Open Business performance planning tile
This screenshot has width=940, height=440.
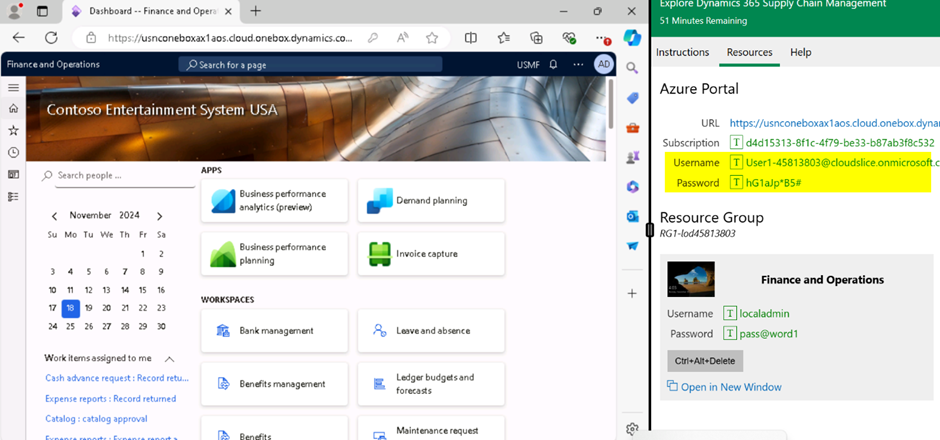coord(275,254)
